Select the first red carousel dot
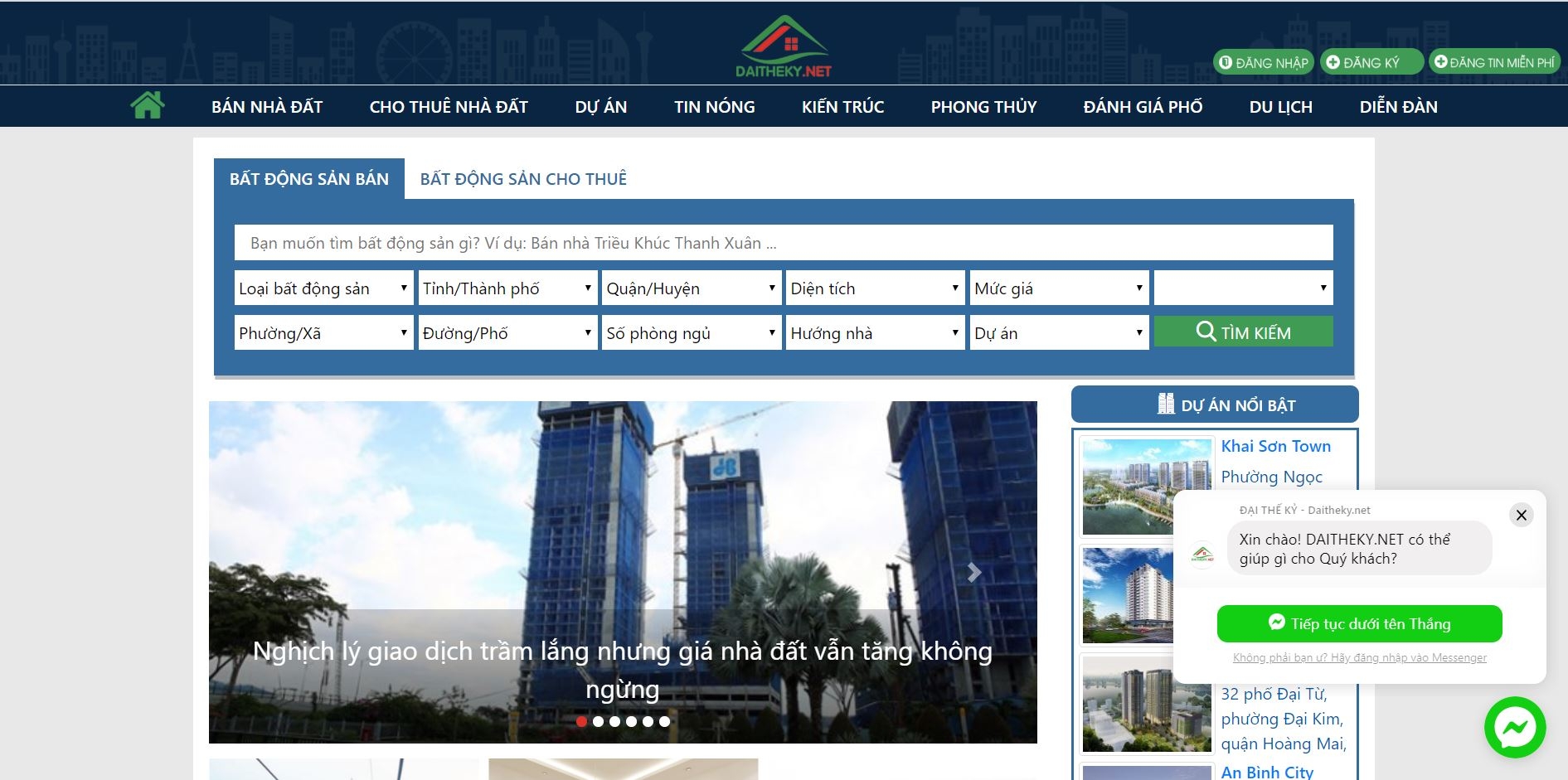The width and height of the screenshot is (1568, 780). [x=581, y=721]
